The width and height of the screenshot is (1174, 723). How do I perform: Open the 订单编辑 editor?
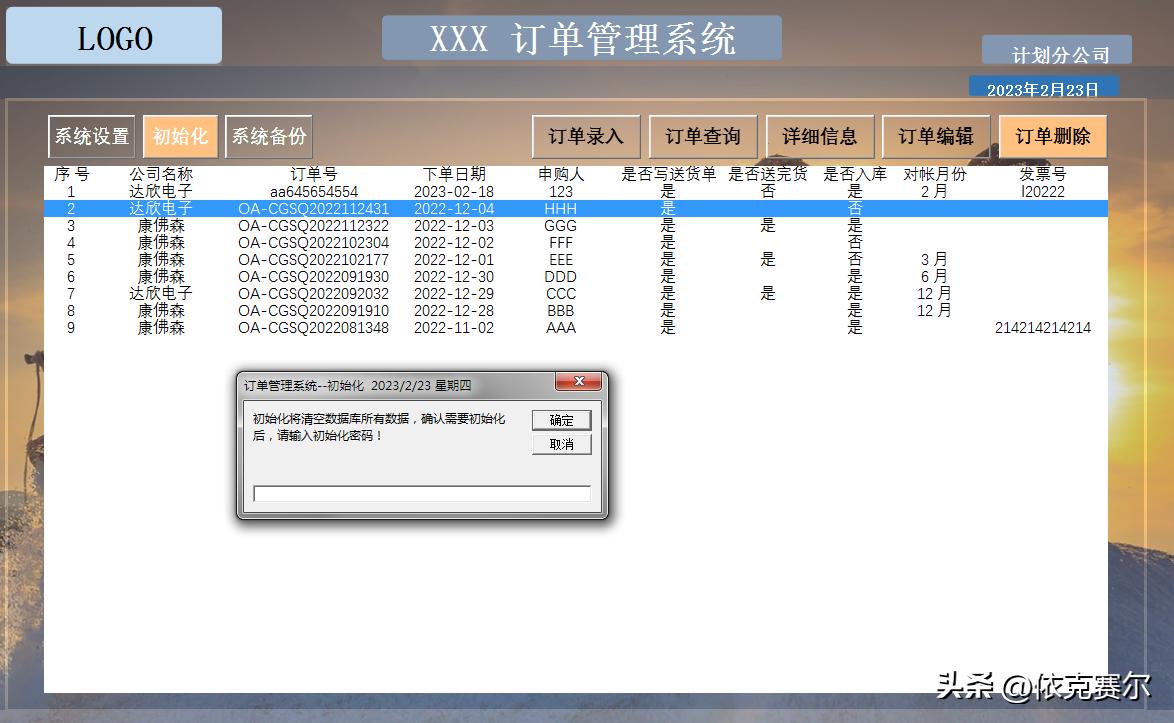coord(936,136)
